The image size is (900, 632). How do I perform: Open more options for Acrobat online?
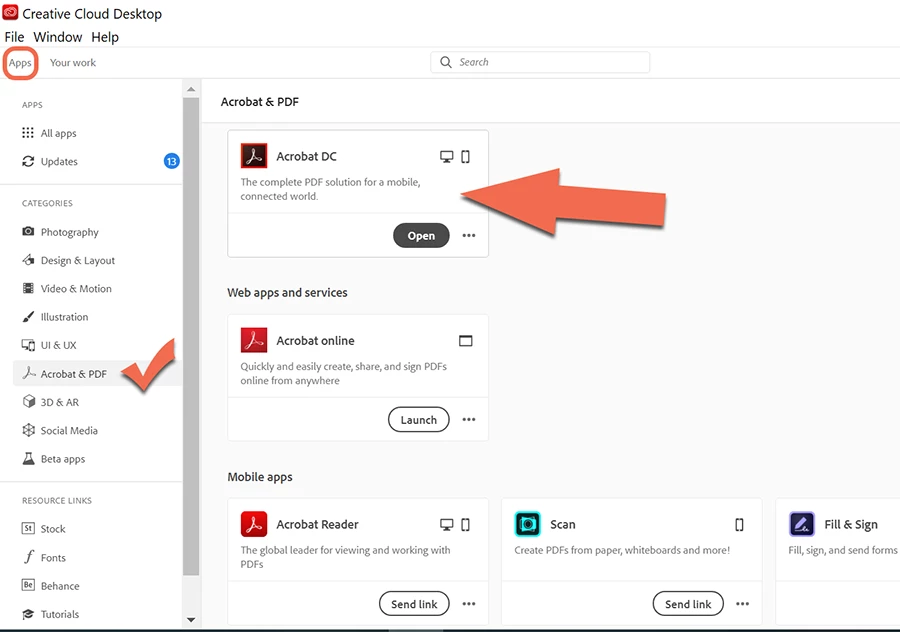click(x=469, y=420)
